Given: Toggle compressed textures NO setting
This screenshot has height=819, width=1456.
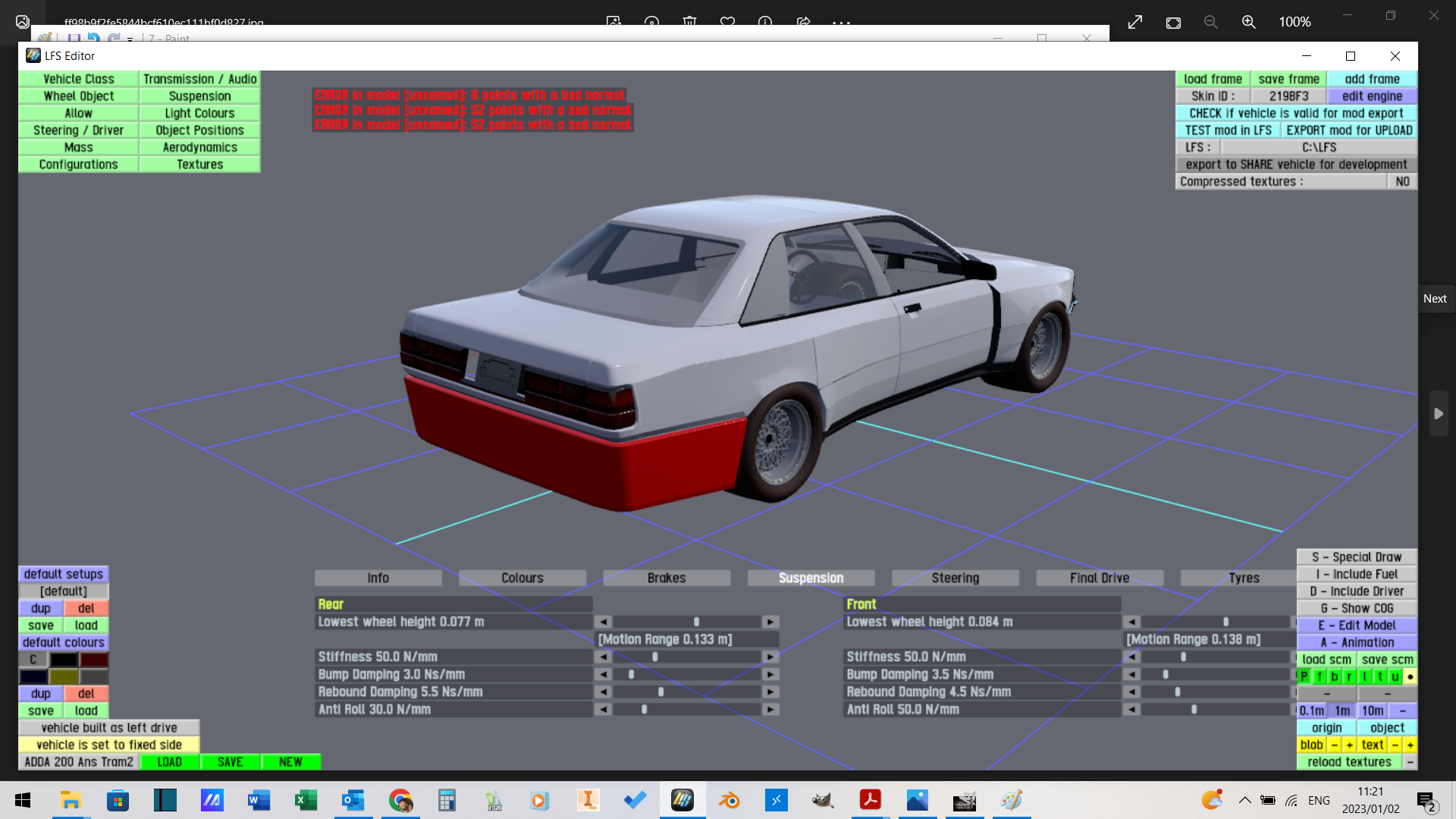Looking at the screenshot, I should (1402, 181).
